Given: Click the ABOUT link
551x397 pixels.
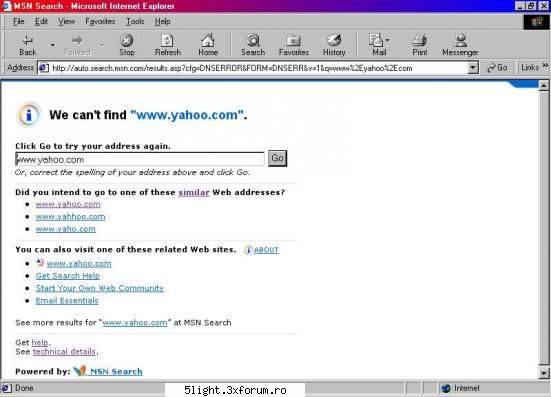Looking at the screenshot, I should pyautogui.click(x=266, y=250).
